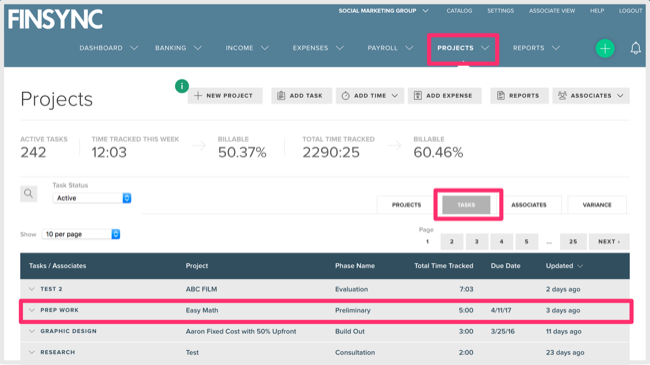Go to page 4
Screen dimensions: 650x365
[502, 241]
